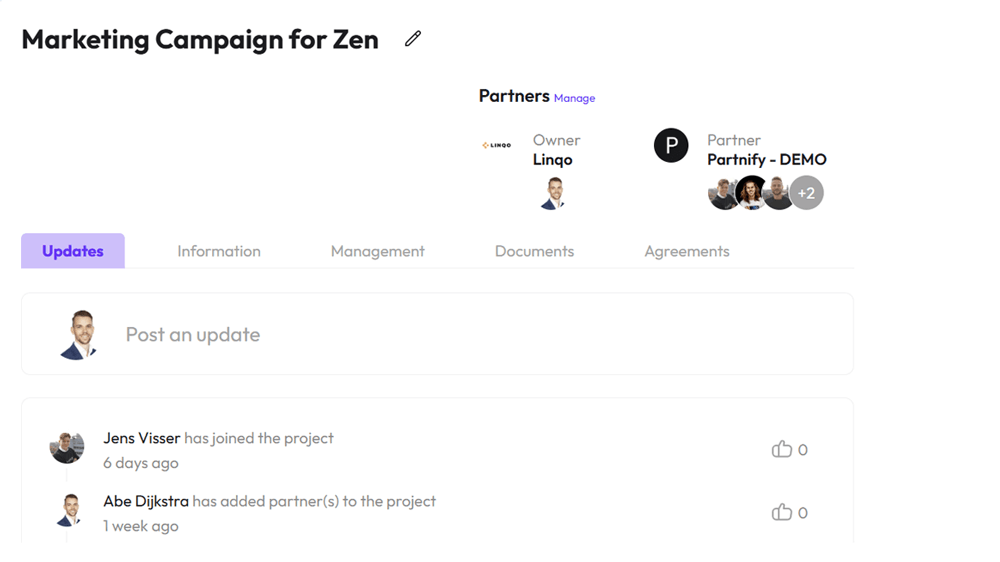Open Abe Dijkstra's avatar in the feed
This screenshot has width=1000, height=562.
[x=70, y=510]
